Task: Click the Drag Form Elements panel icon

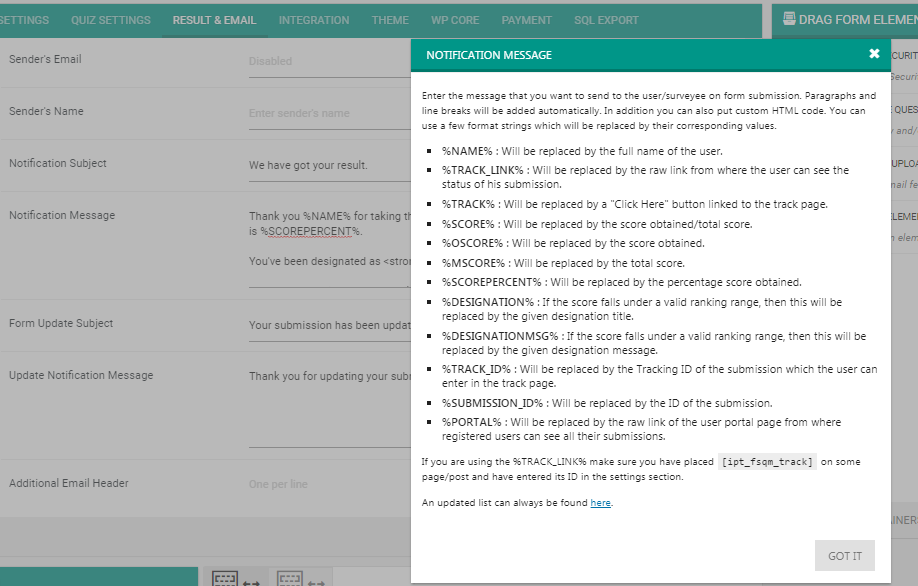Action: [789, 19]
